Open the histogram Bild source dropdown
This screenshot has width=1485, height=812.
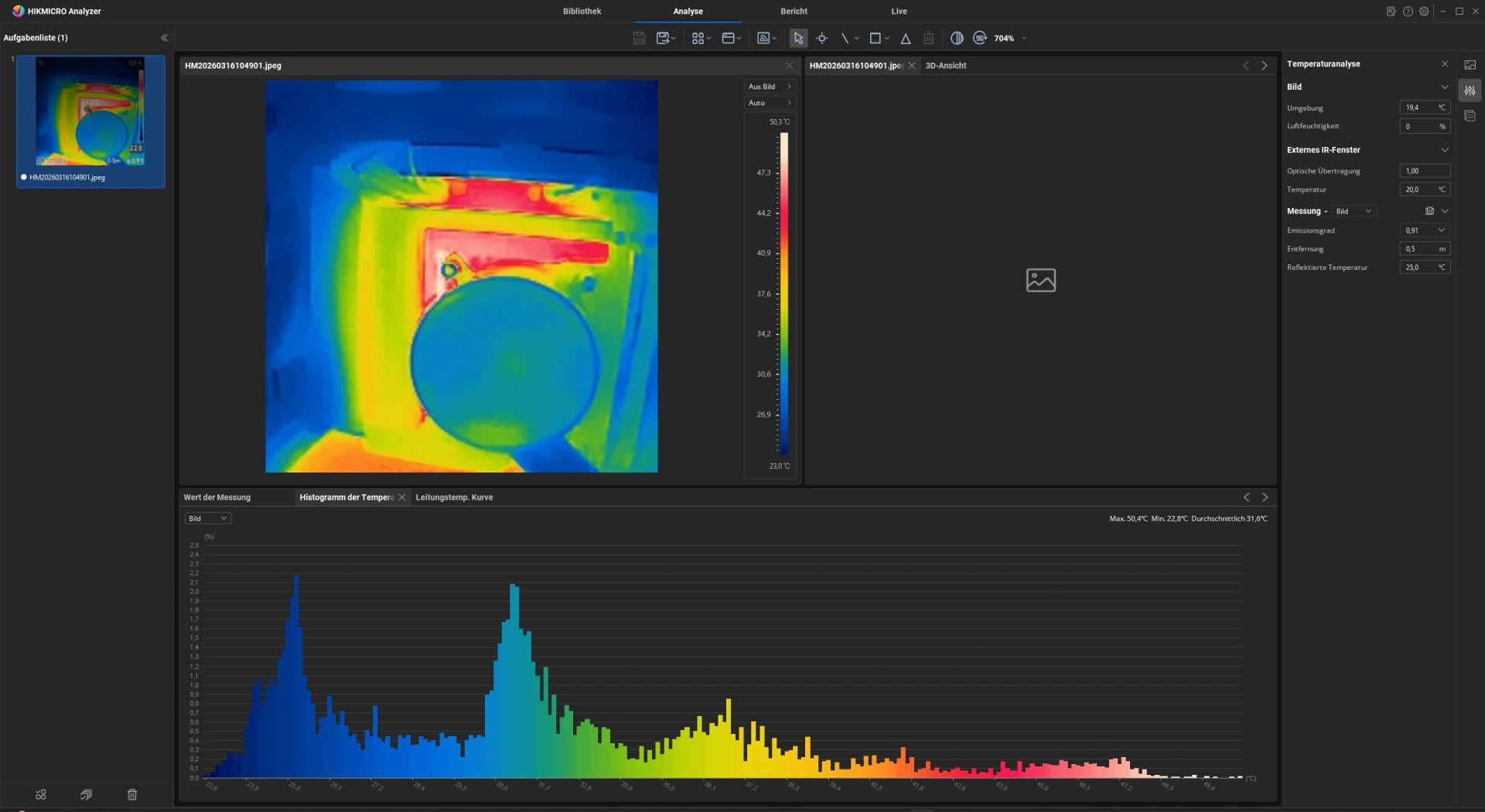coord(207,518)
